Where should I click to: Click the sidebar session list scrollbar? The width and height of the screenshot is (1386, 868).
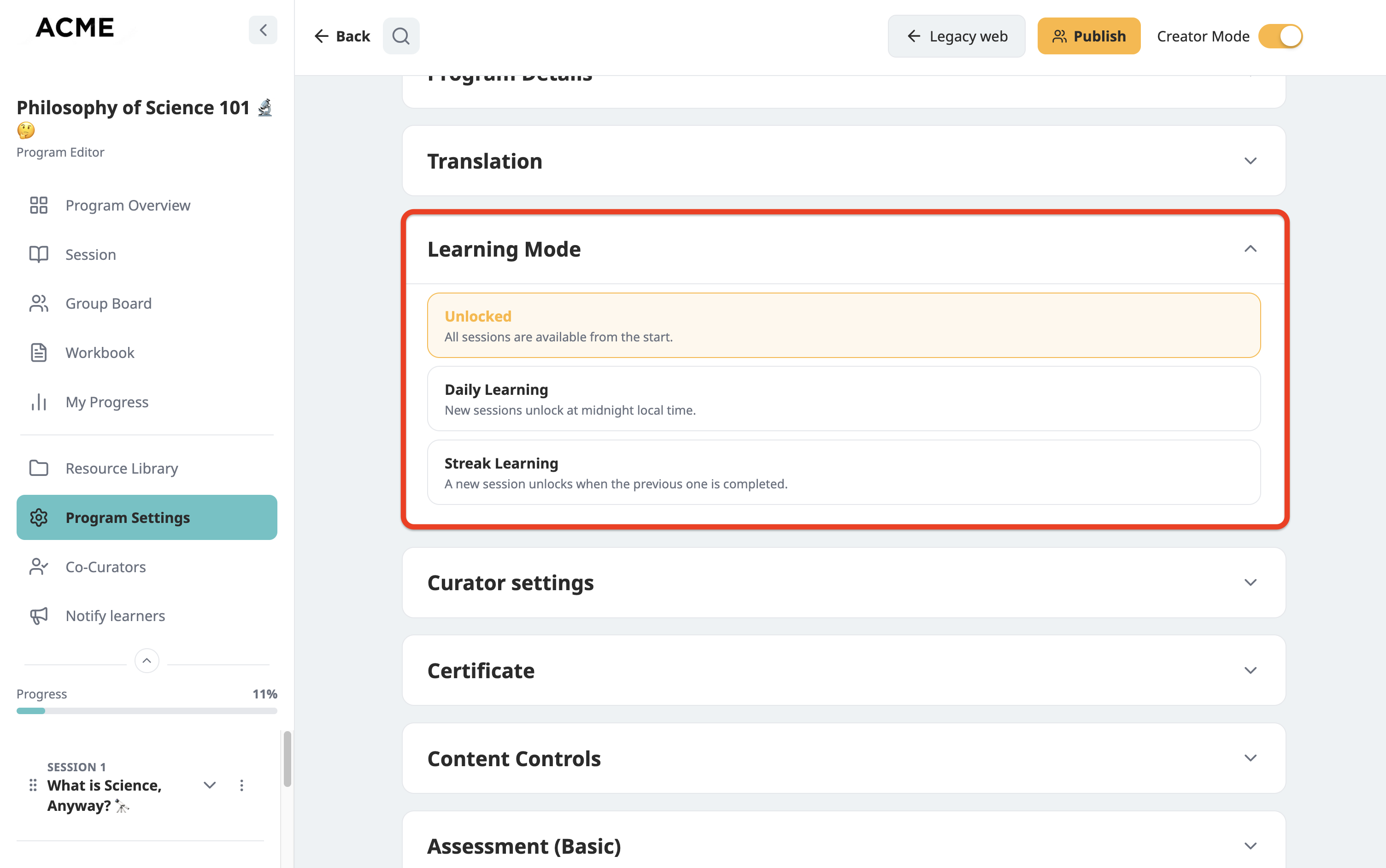287,759
